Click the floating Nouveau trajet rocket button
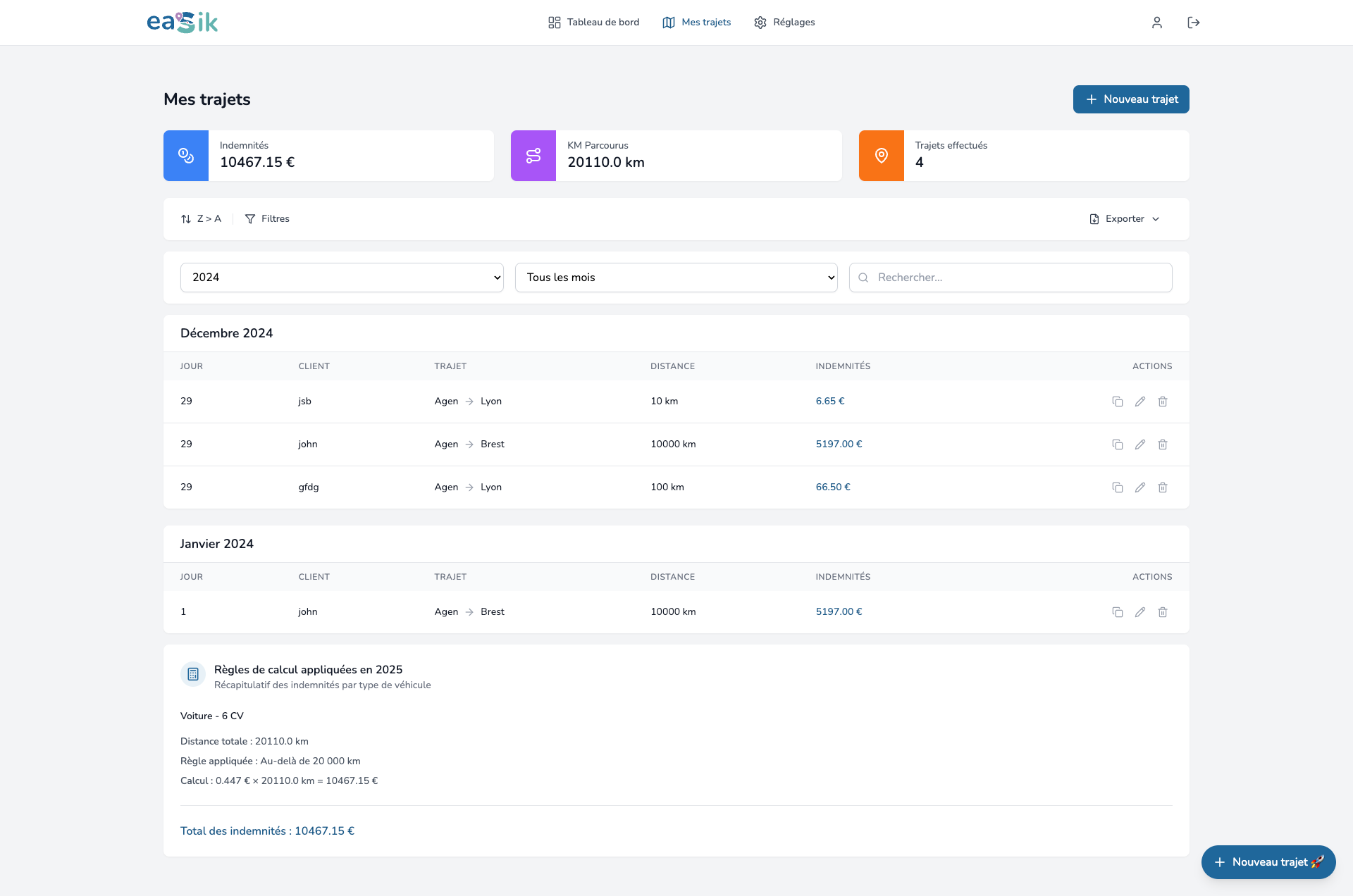 pos(1268,862)
